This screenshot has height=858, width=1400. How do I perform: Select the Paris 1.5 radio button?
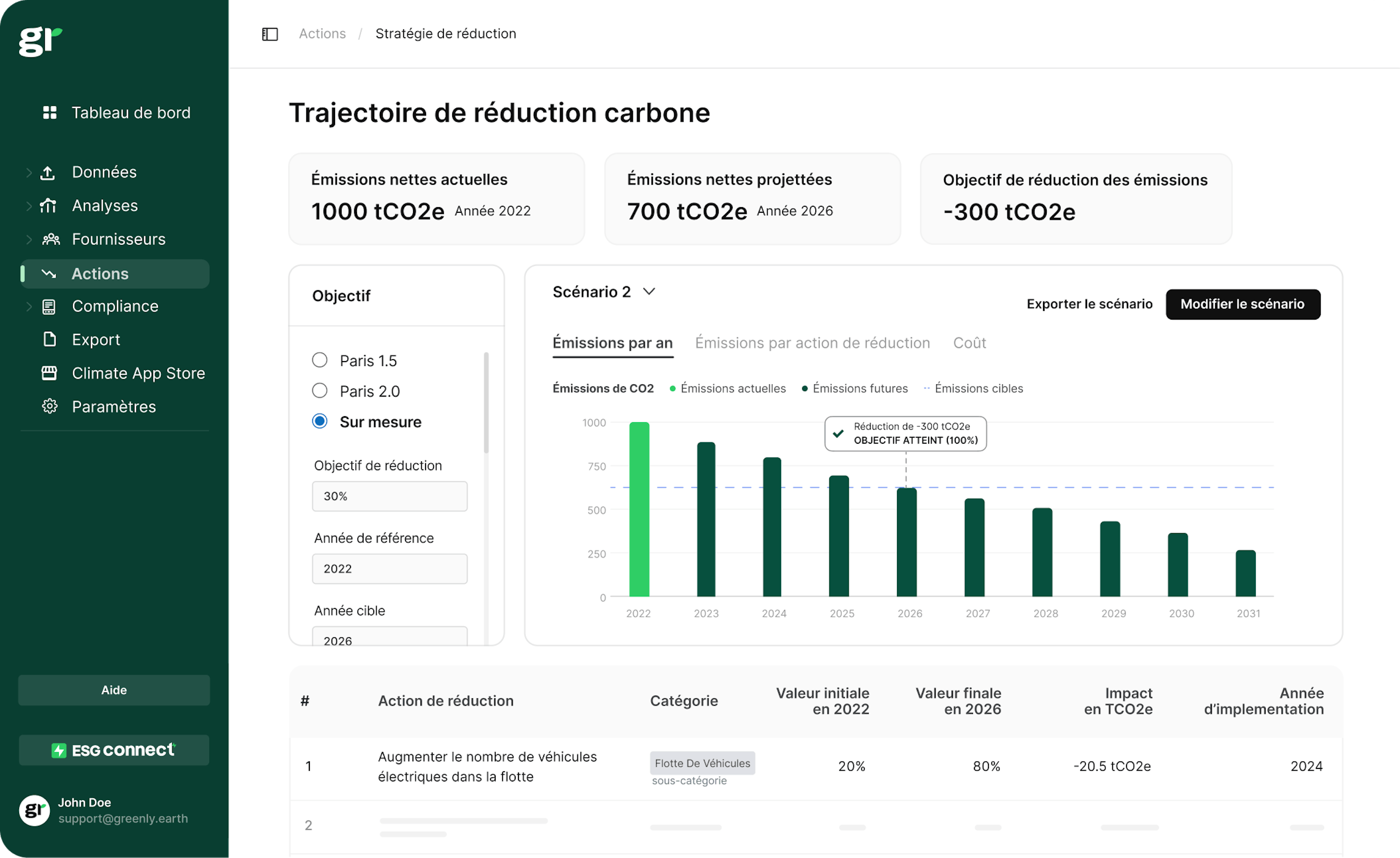pos(319,360)
